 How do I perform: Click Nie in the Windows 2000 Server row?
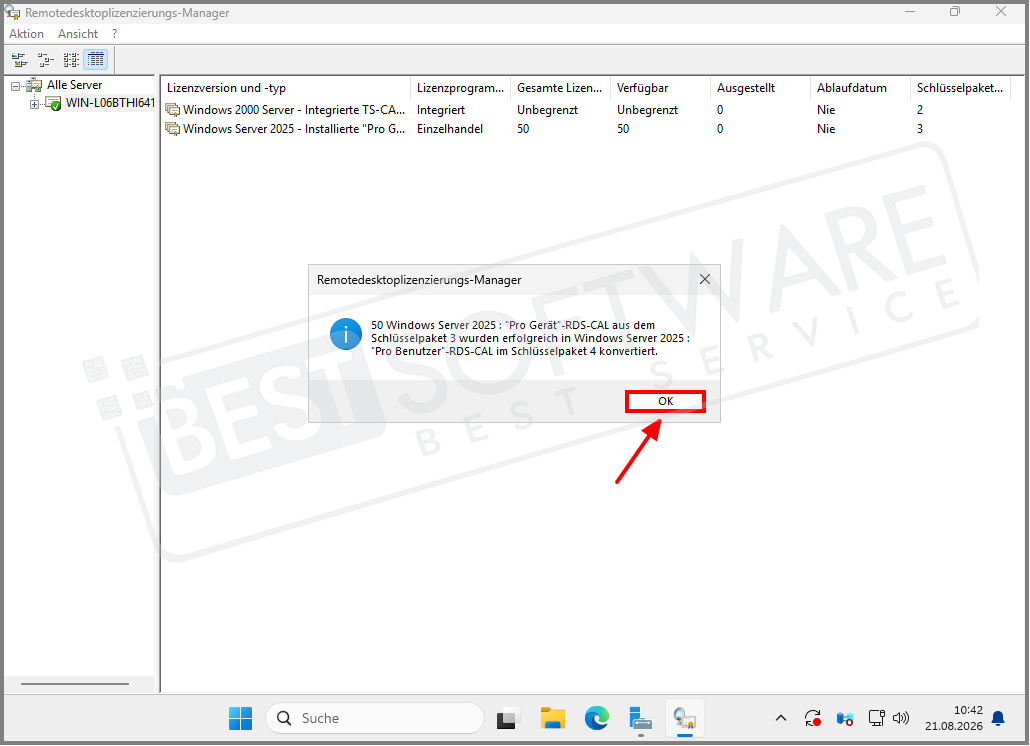click(826, 110)
